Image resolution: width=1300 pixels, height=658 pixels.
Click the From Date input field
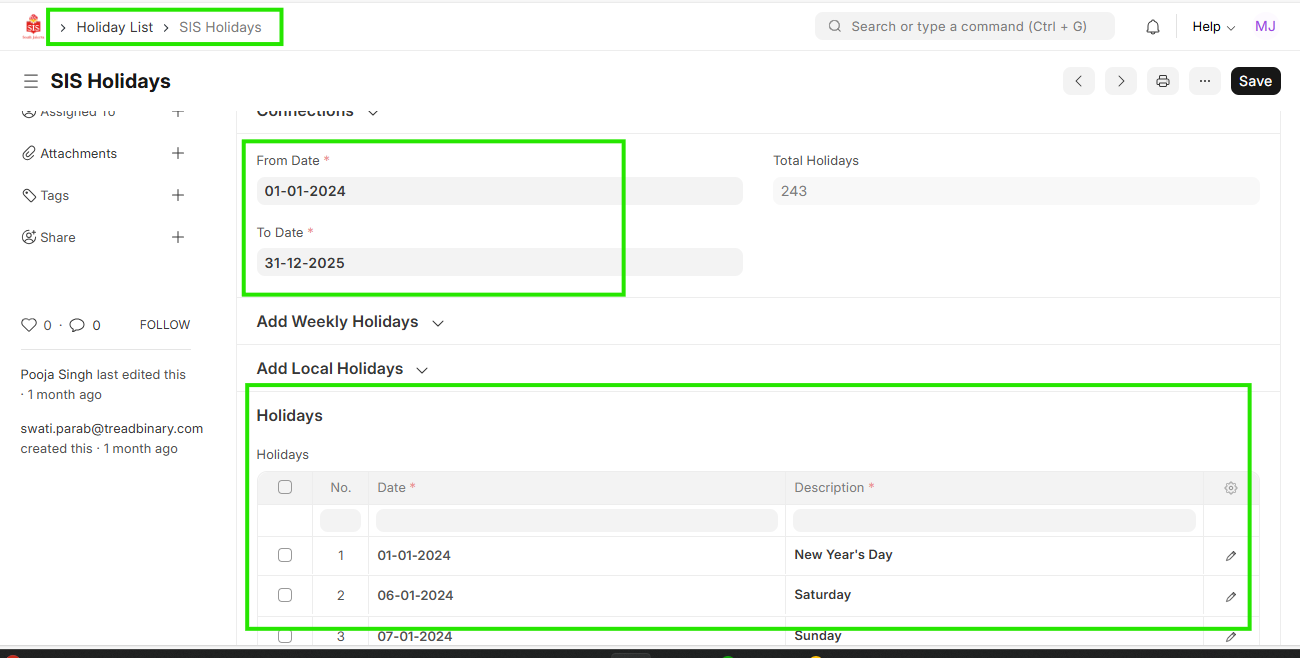(499, 191)
